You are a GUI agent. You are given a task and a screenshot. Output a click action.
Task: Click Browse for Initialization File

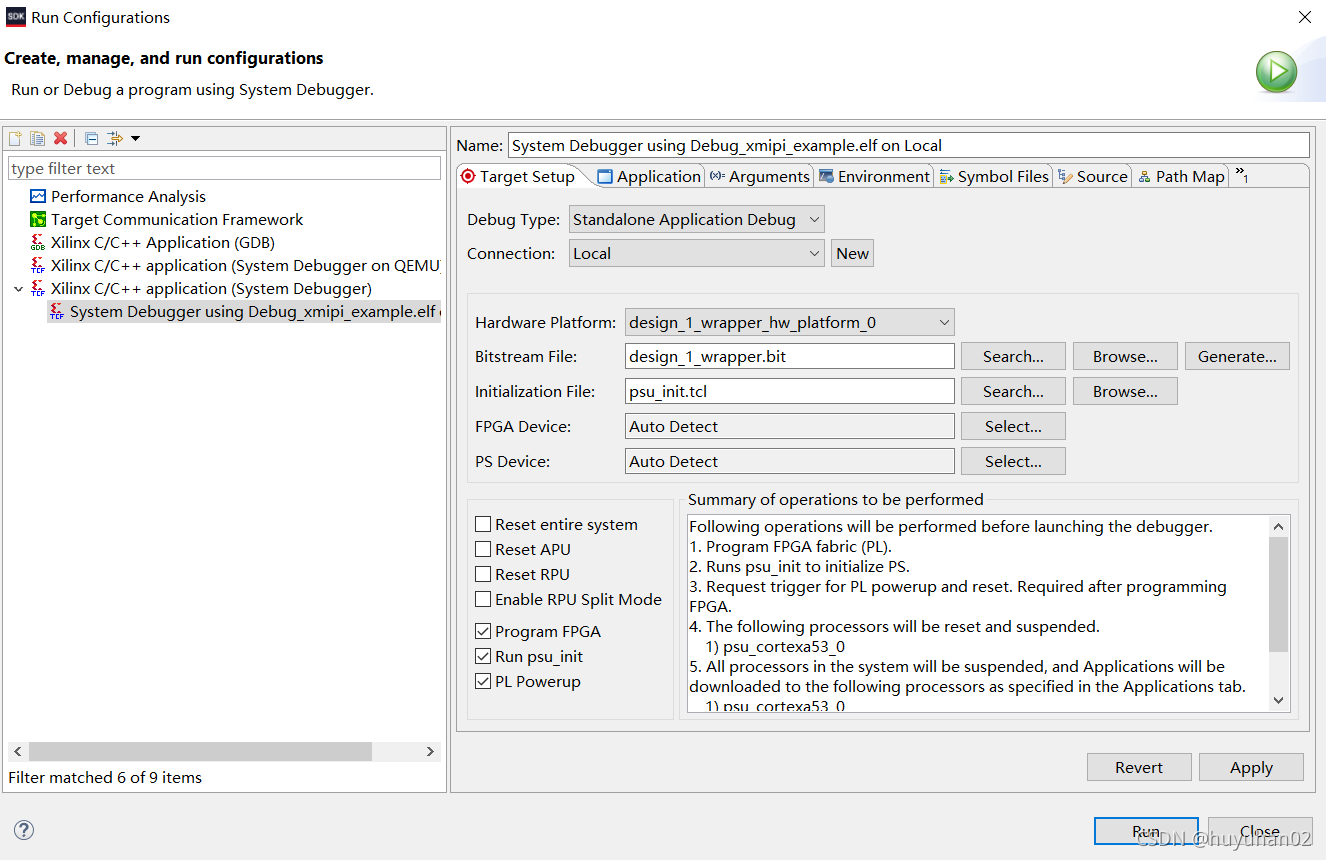[1125, 391]
